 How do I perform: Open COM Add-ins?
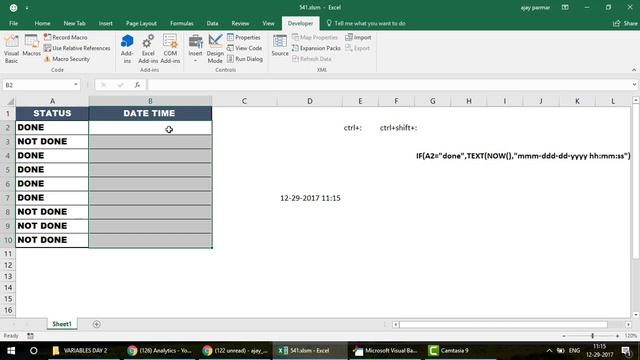coord(170,49)
